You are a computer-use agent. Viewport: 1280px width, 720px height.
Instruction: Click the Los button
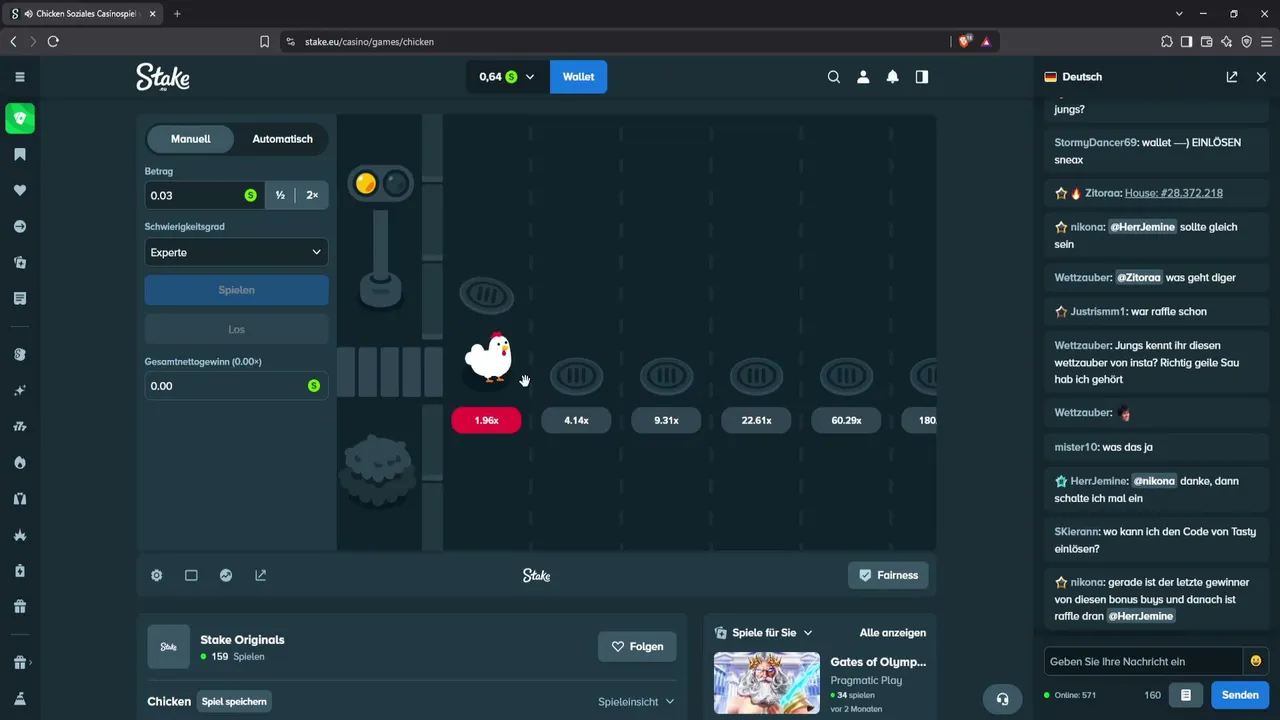click(237, 329)
